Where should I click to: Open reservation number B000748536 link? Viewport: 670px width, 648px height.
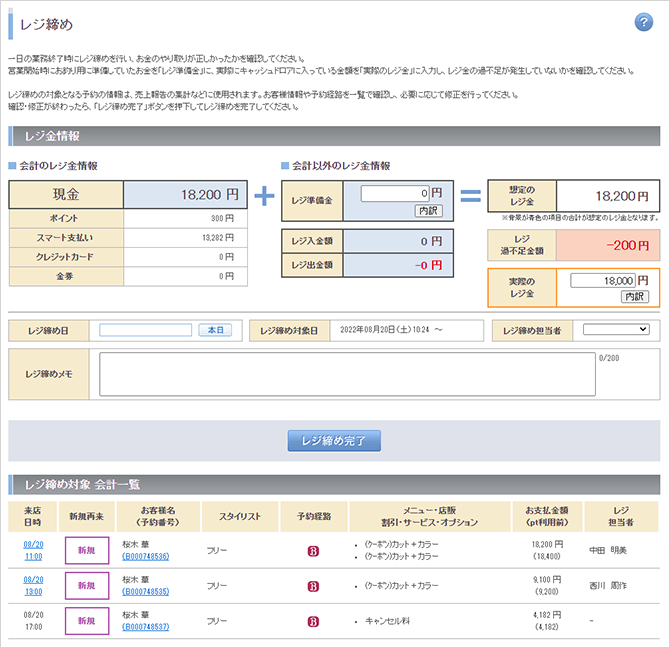tap(146, 556)
